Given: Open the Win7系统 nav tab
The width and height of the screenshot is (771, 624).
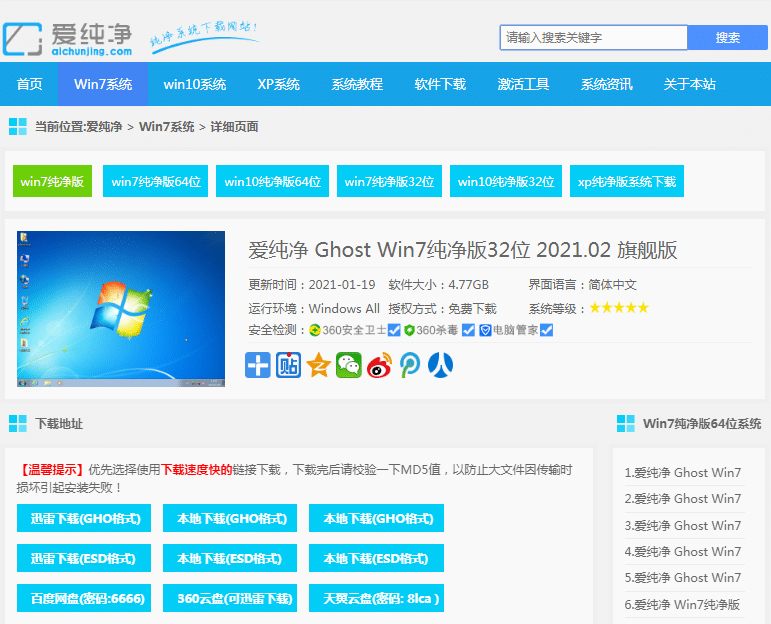Looking at the screenshot, I should [103, 84].
